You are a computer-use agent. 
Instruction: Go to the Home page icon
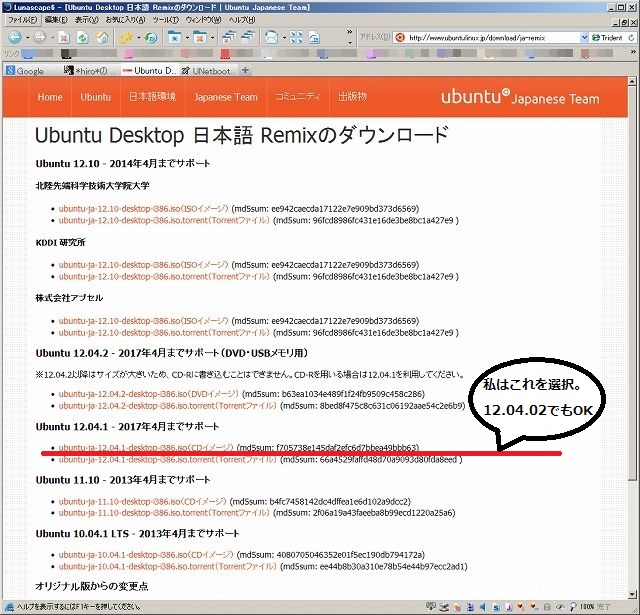point(102,38)
